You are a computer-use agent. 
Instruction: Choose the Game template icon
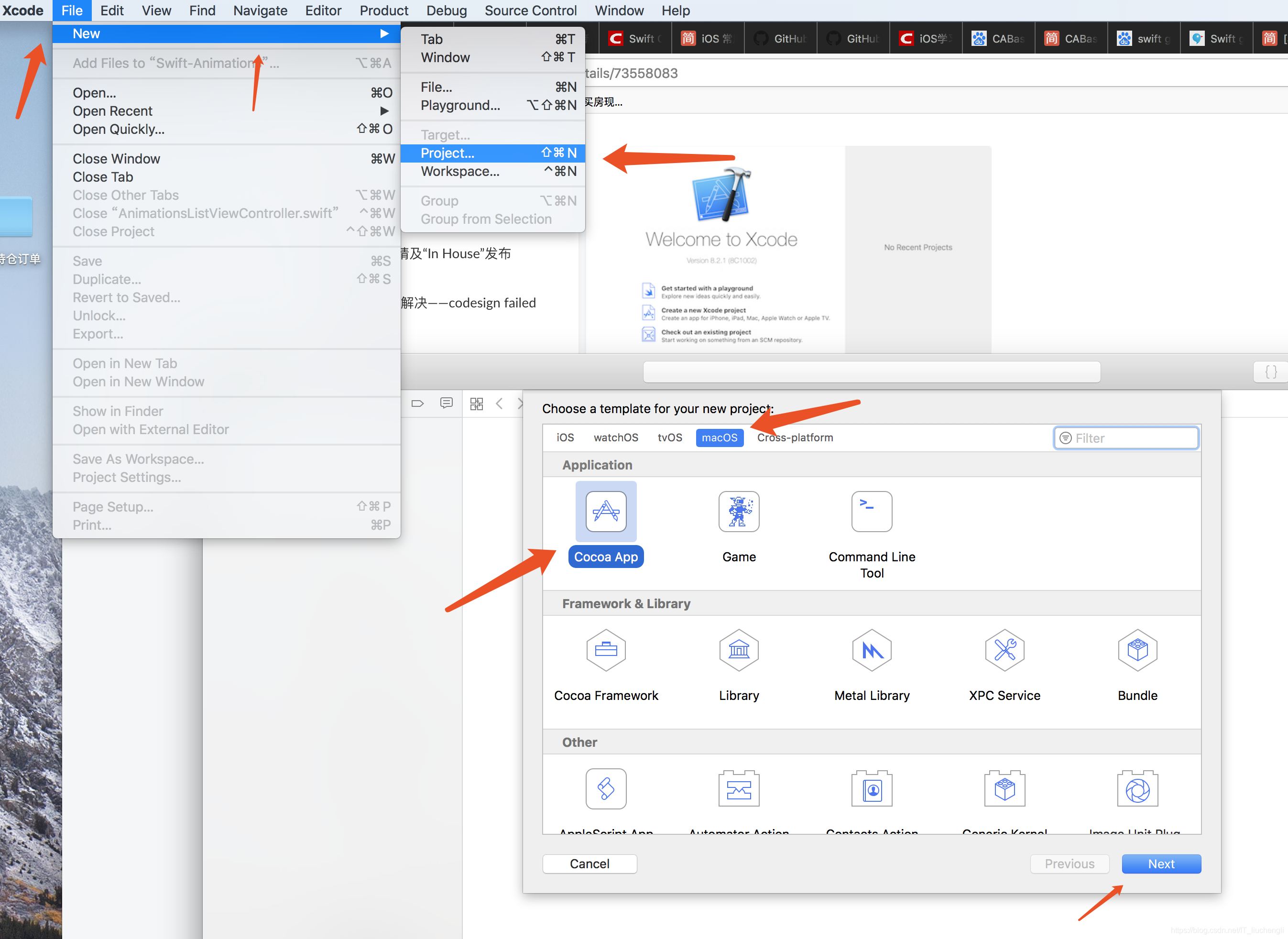tap(738, 512)
